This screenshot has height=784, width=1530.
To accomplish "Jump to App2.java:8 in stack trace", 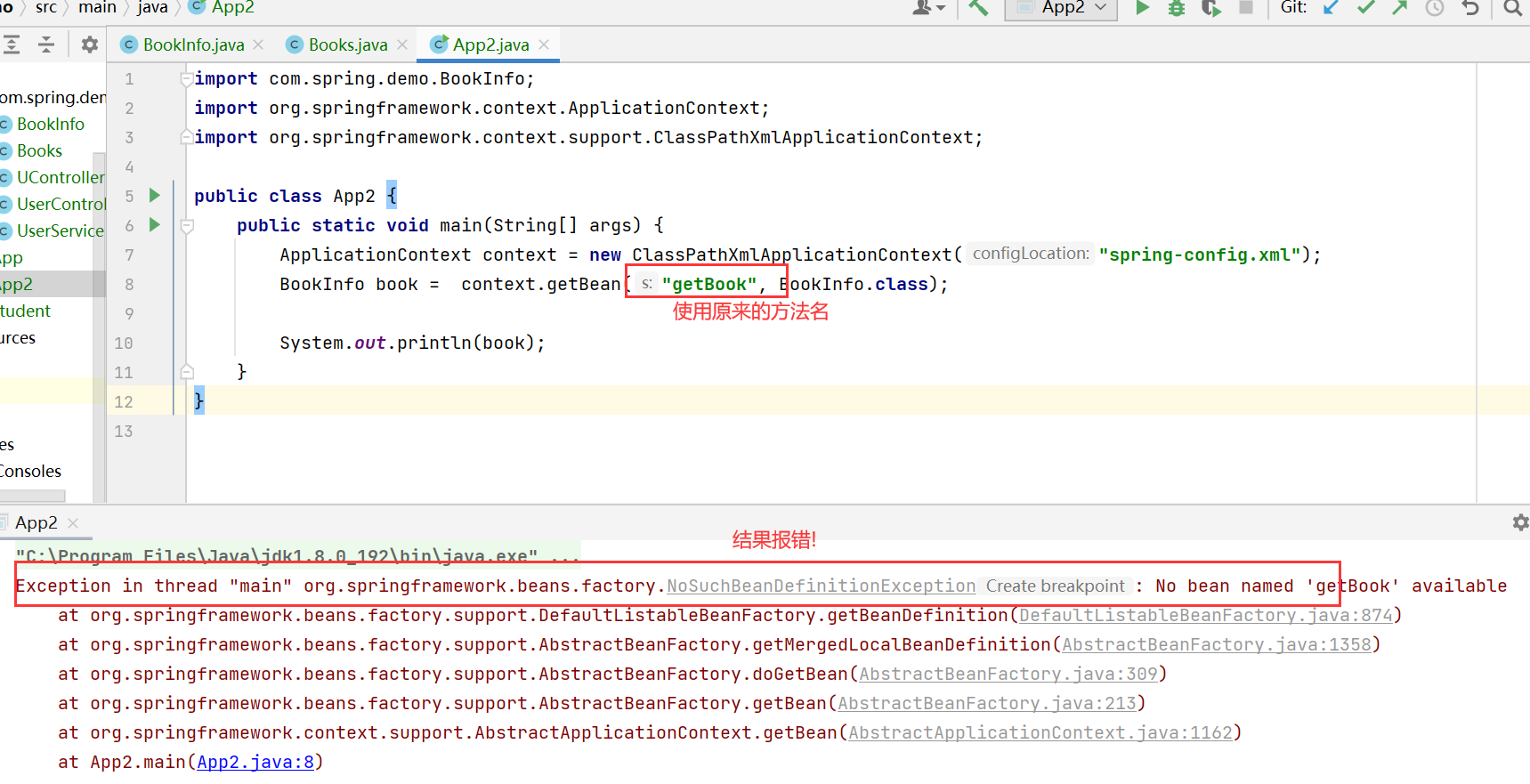I will click(x=255, y=762).
